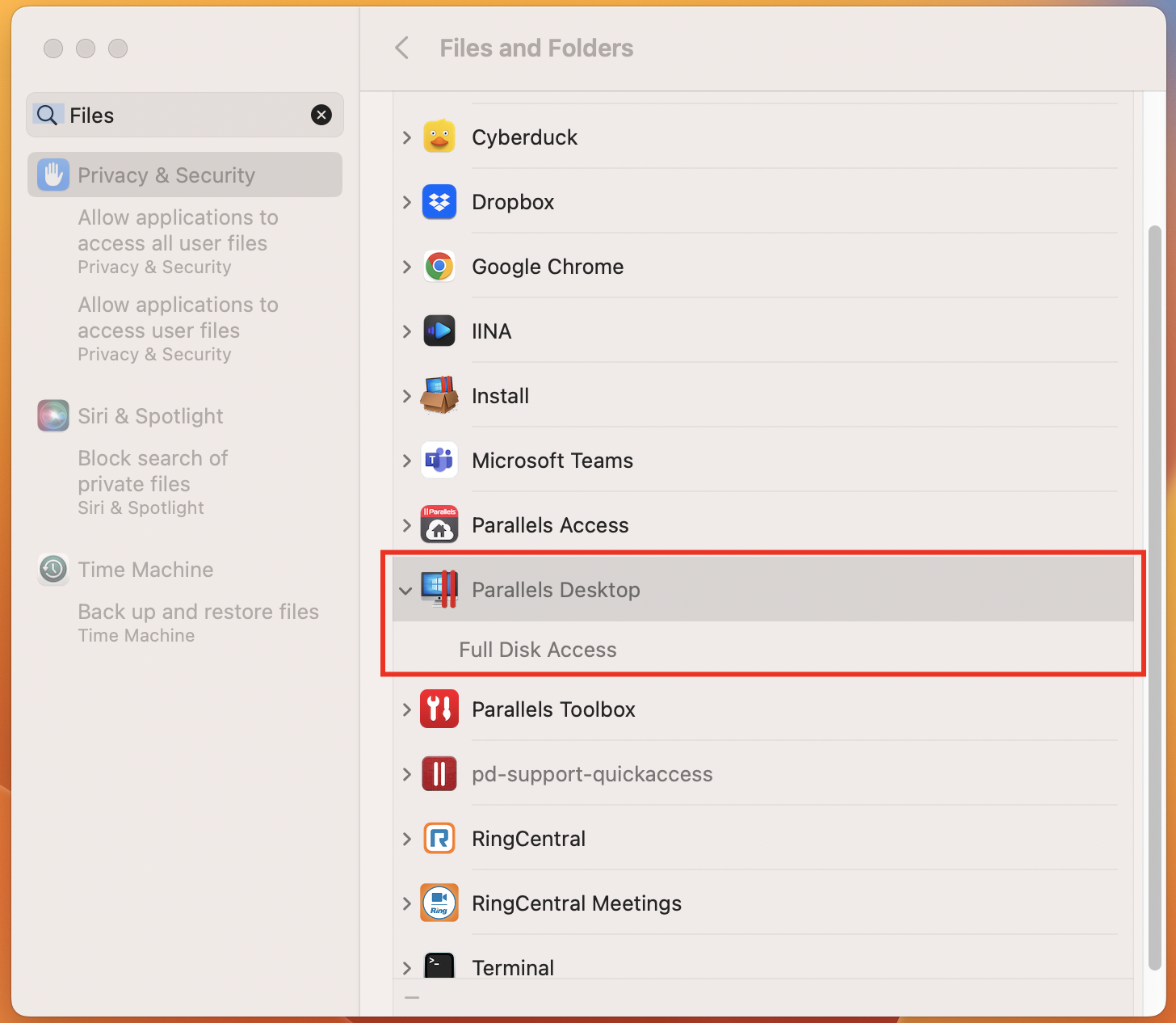1176x1023 pixels.
Task: Click the Install package box icon
Action: (x=439, y=395)
